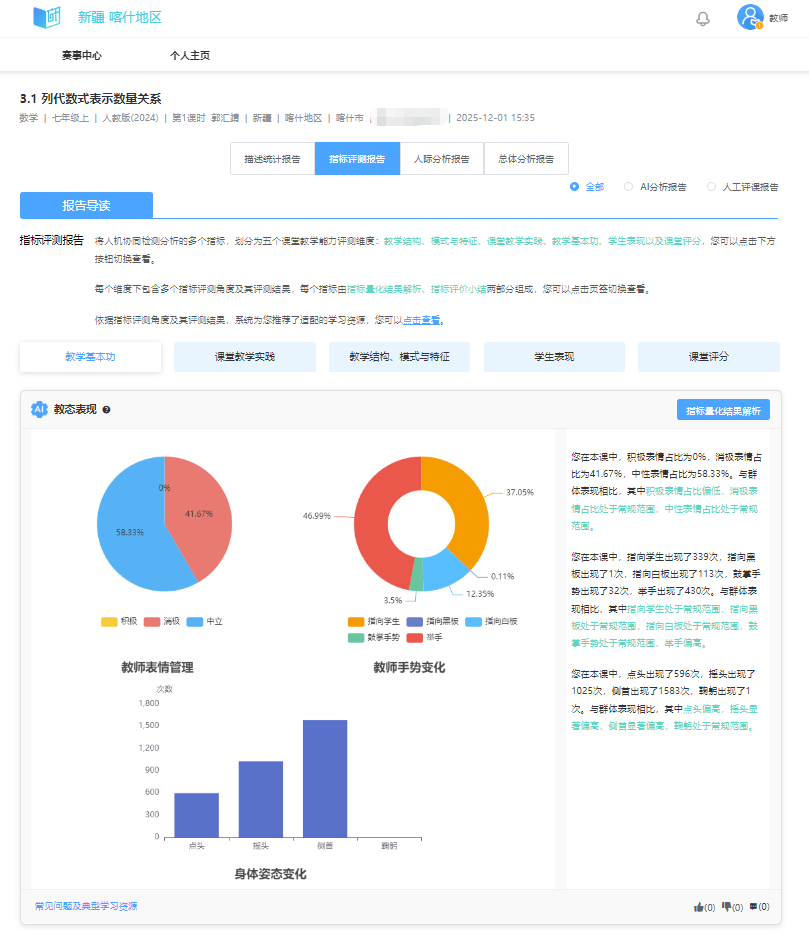Click the 指标量化结果解析 button

(723, 409)
